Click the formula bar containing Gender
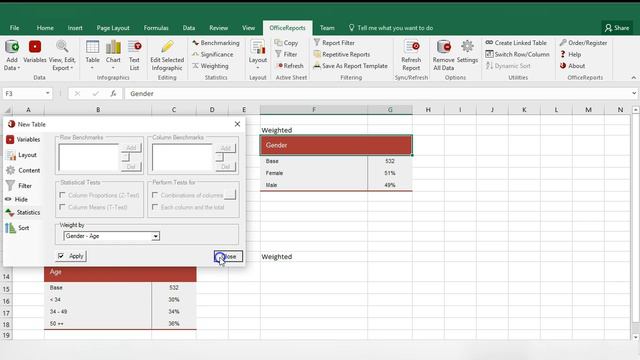This screenshot has width=640, height=360. tap(378, 93)
